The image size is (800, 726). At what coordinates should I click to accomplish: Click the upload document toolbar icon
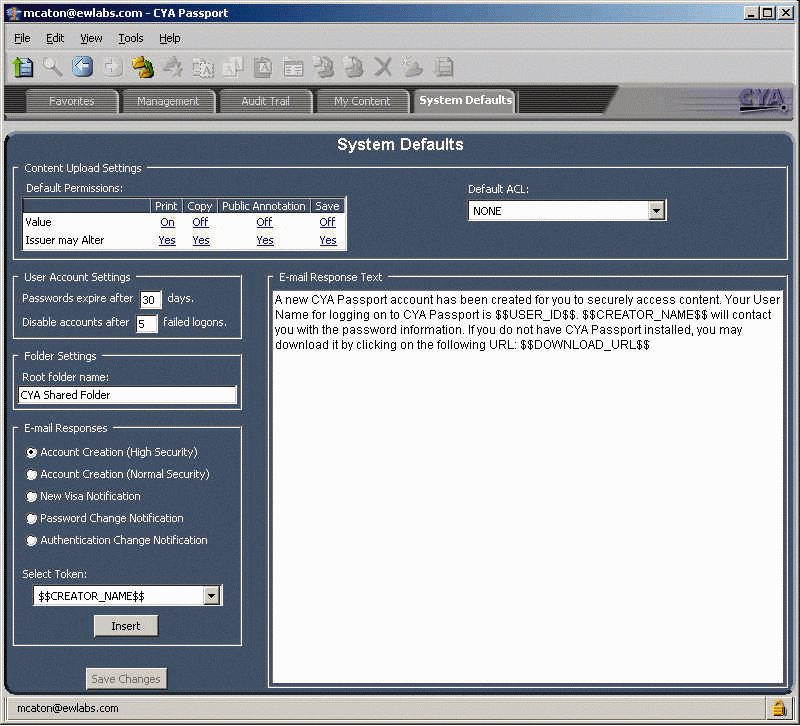[23, 67]
